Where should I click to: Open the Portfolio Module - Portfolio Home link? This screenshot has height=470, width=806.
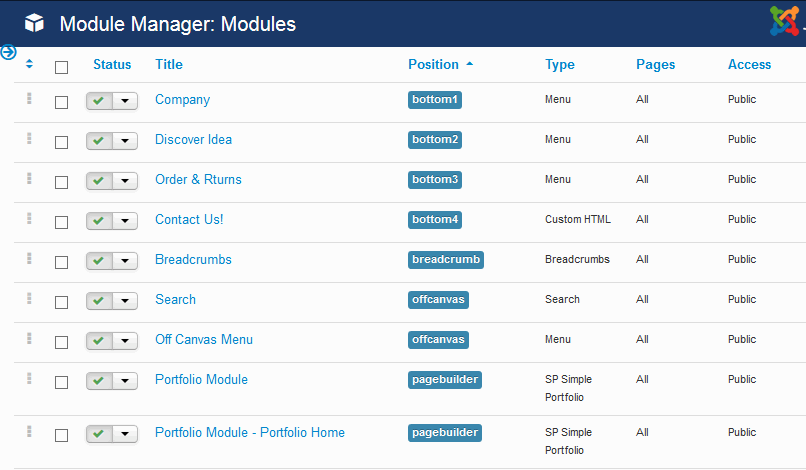pos(249,433)
